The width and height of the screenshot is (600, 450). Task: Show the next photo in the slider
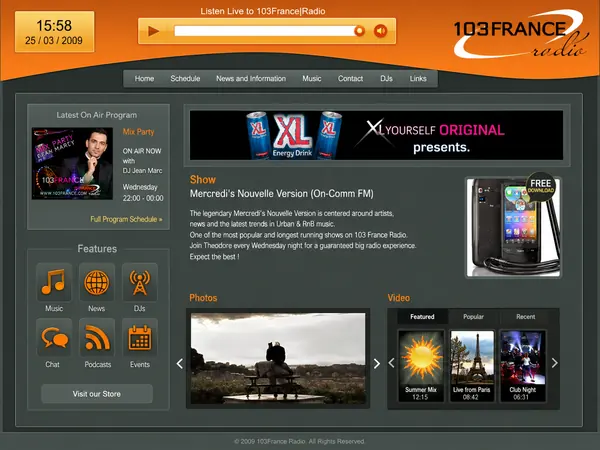[377, 364]
